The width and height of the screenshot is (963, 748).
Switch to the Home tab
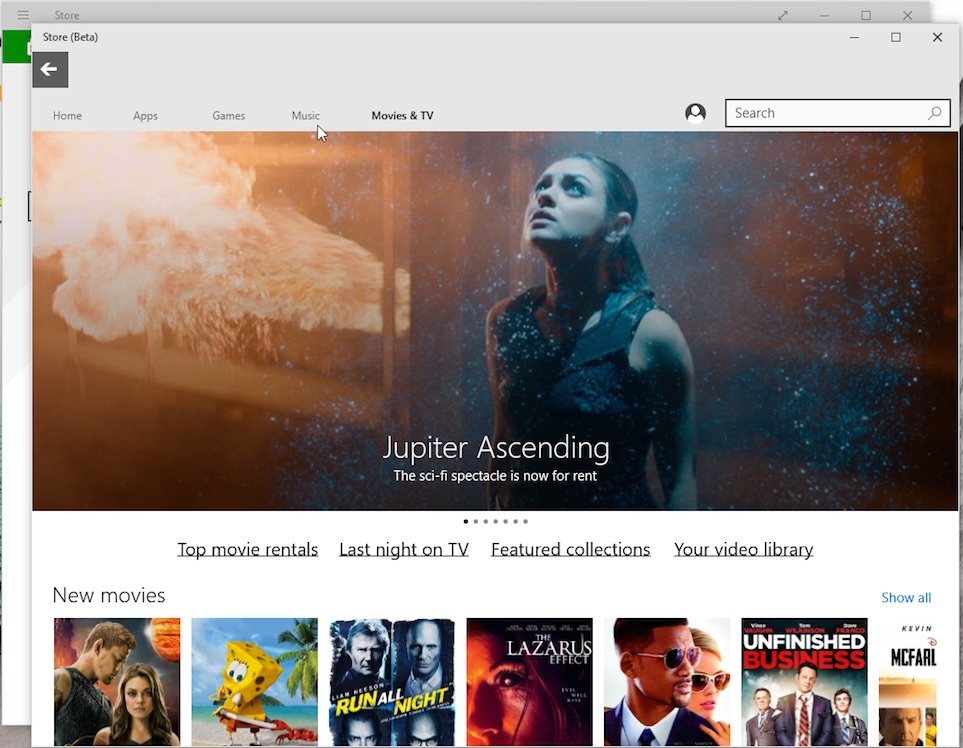[x=67, y=116]
